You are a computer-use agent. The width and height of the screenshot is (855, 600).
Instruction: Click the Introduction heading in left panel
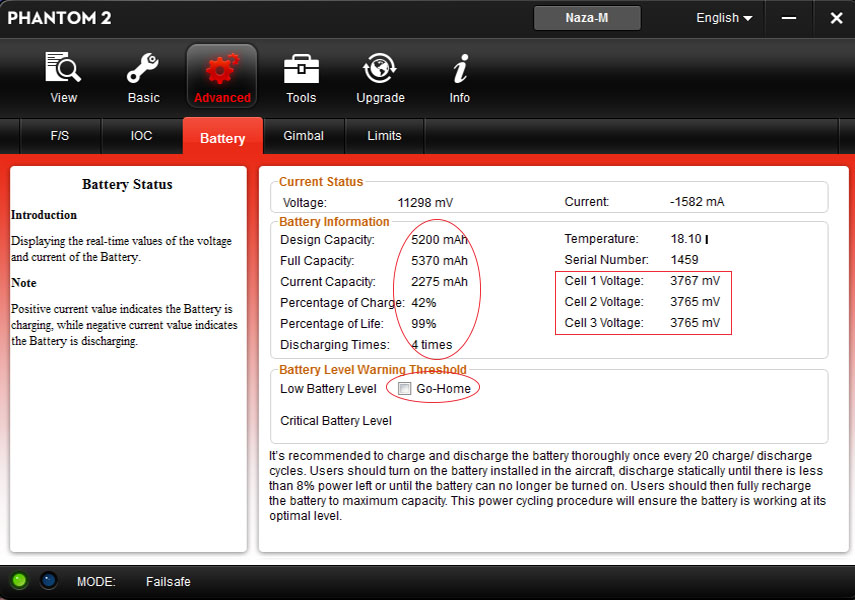click(44, 215)
